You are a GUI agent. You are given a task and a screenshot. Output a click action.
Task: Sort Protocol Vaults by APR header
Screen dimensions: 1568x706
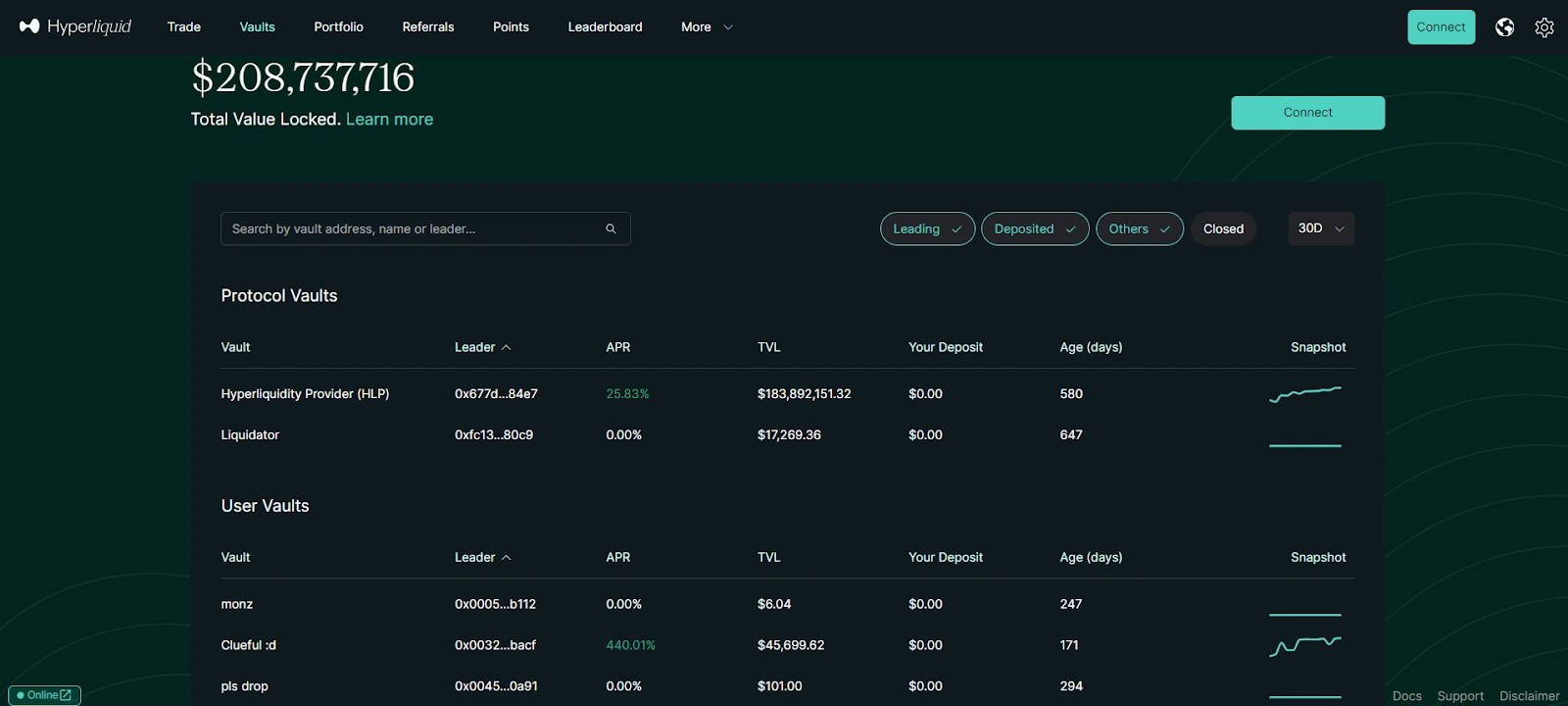click(x=618, y=347)
